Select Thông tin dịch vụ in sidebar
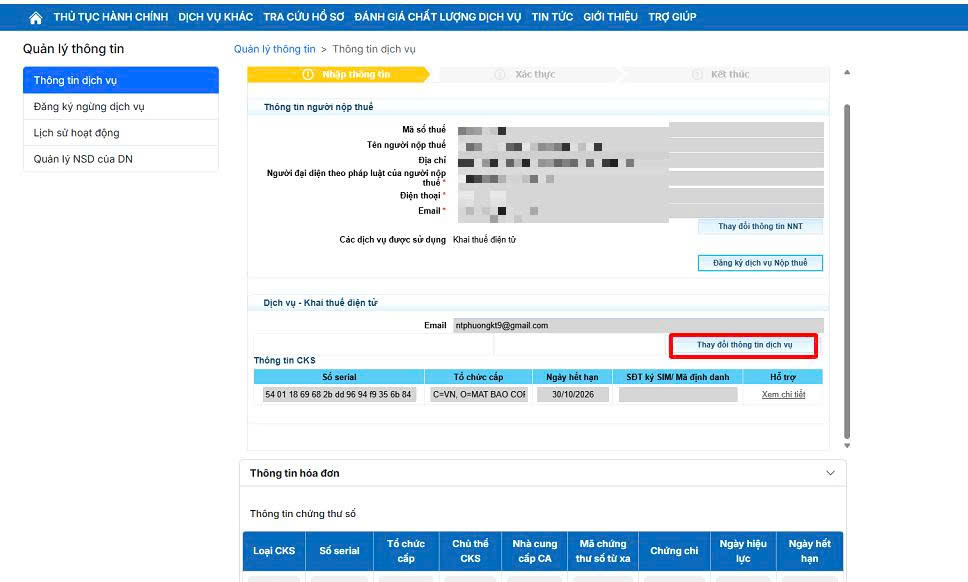 pyautogui.click(x=120, y=80)
